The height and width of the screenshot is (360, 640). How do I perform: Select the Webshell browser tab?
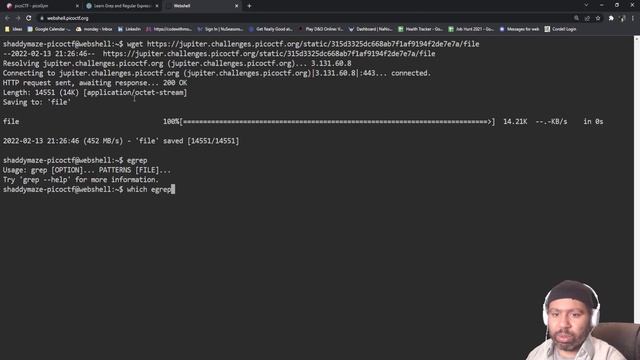(x=202, y=6)
